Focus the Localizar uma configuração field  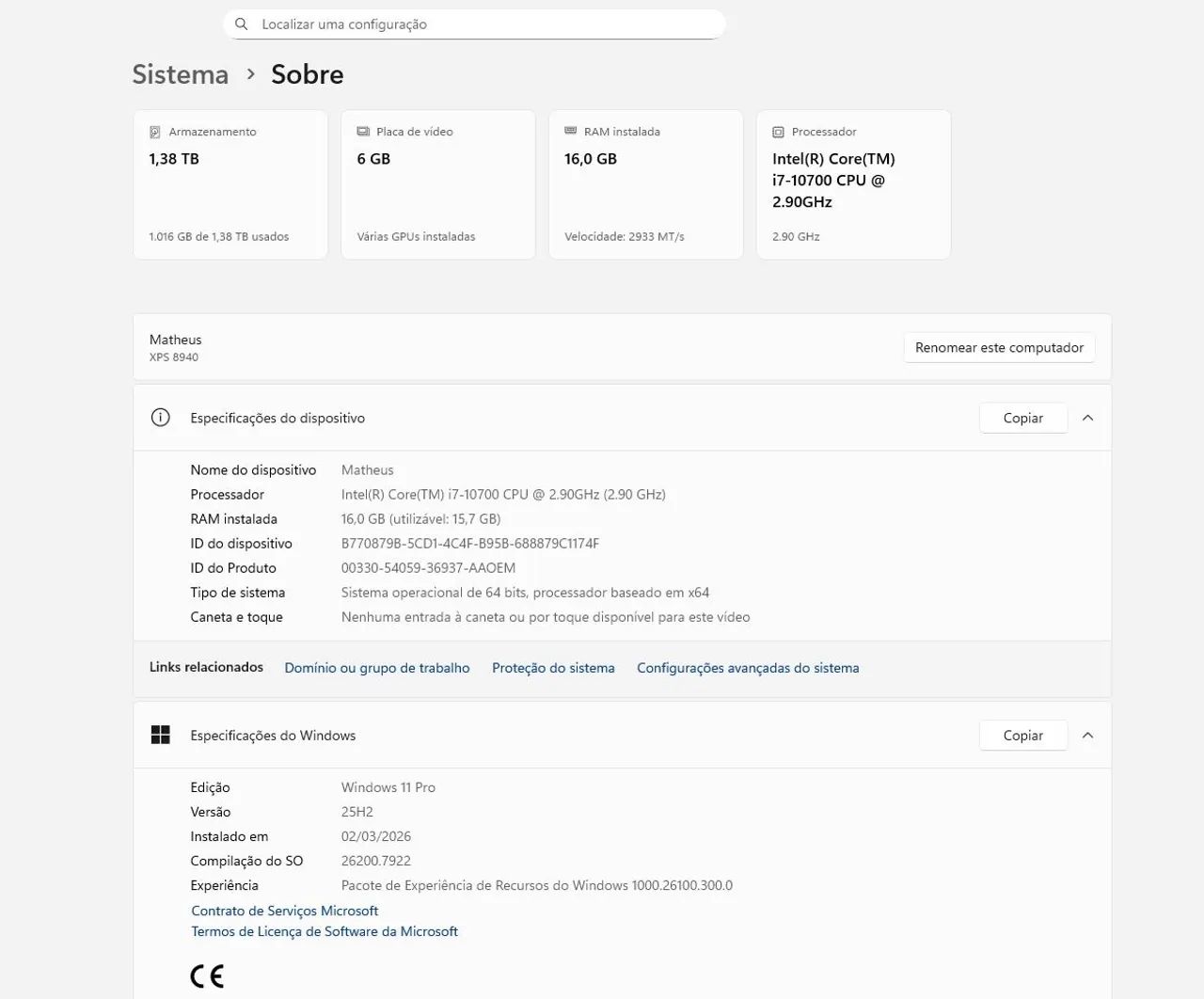click(474, 24)
